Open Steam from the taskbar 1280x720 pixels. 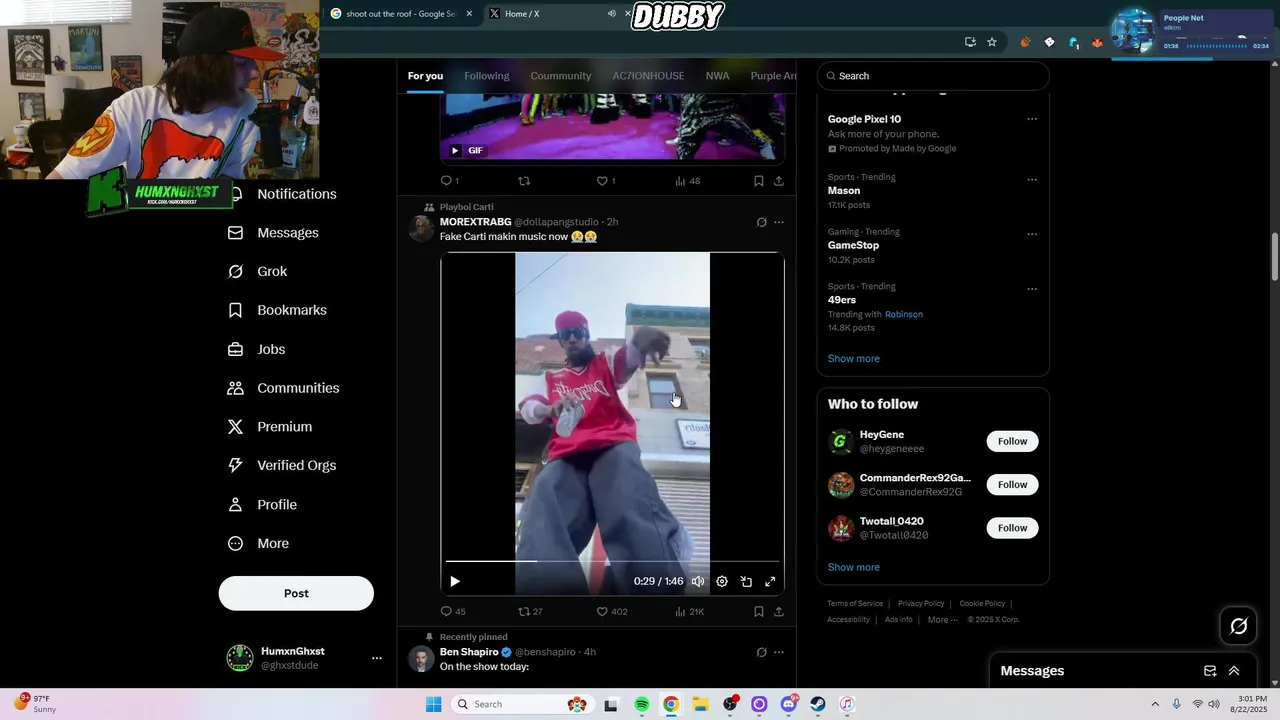coord(818,704)
